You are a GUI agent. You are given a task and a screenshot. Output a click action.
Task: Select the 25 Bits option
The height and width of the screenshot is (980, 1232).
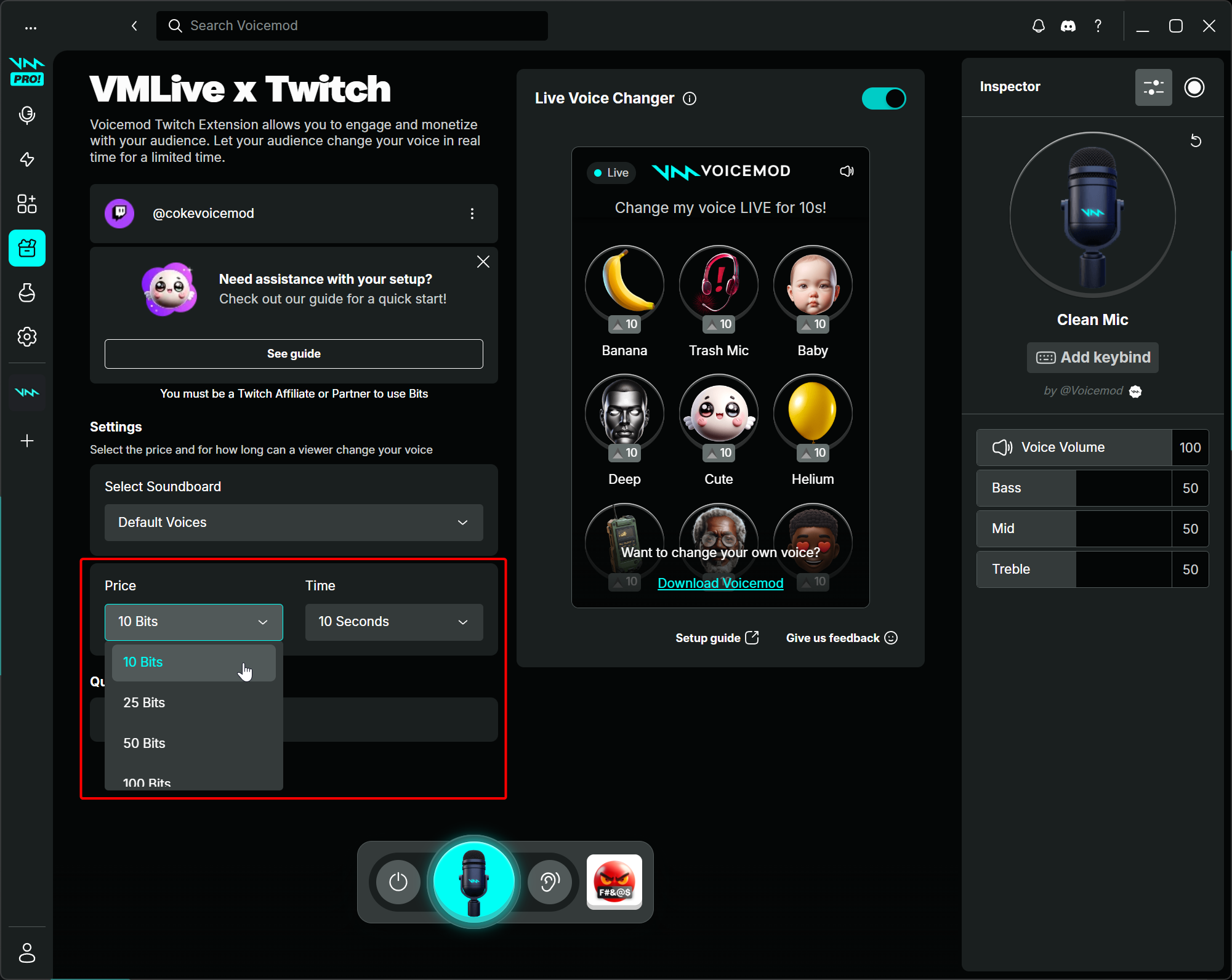144,702
